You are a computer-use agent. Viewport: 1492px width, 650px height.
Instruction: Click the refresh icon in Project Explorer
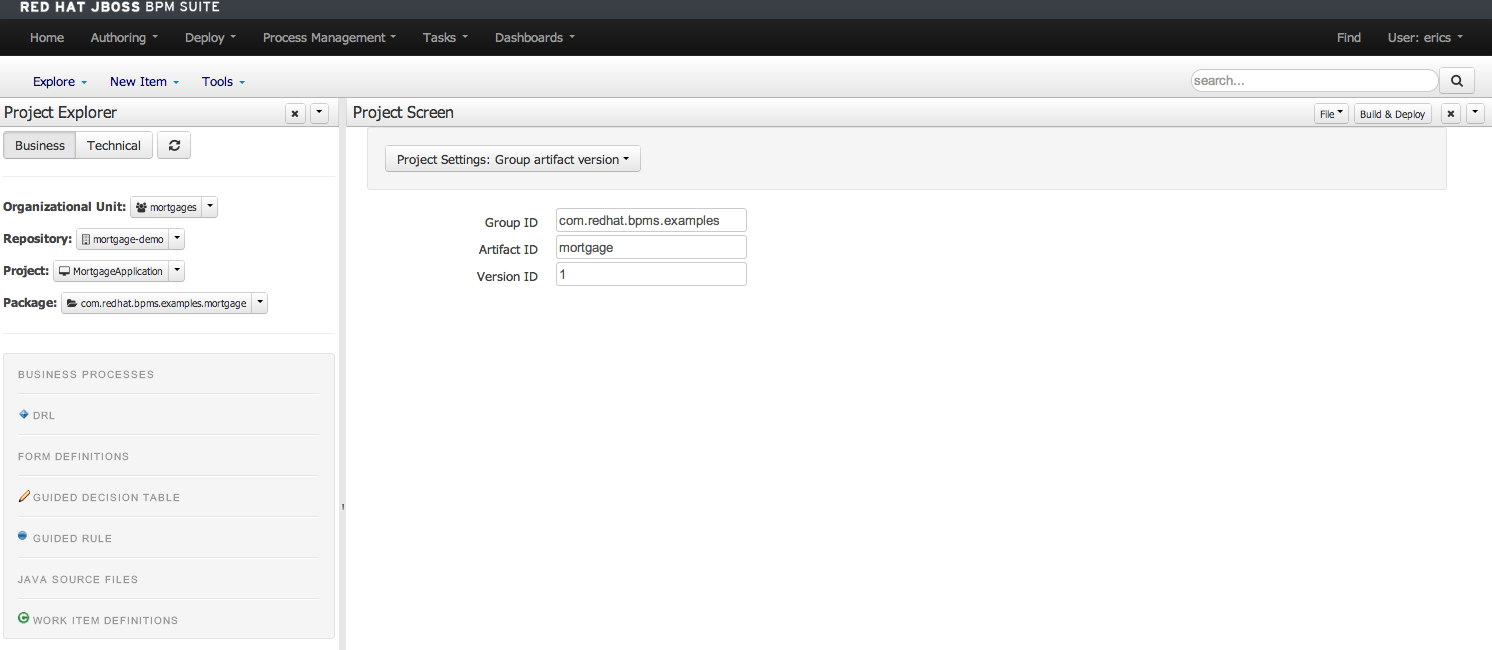click(174, 145)
